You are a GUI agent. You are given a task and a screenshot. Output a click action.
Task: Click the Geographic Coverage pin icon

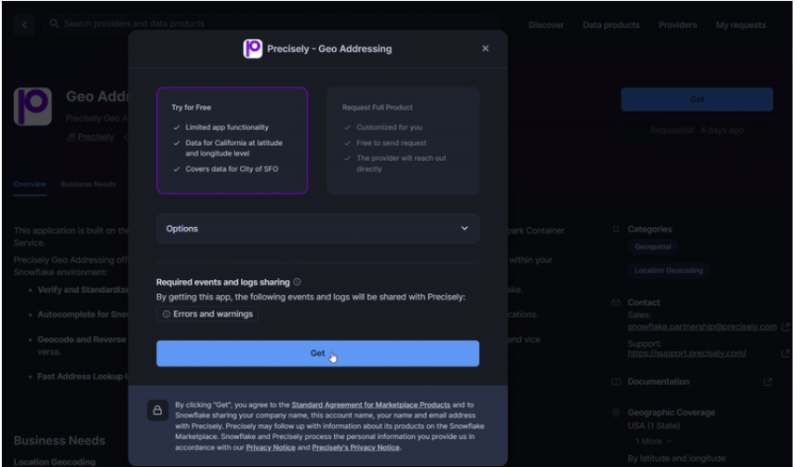[x=616, y=412]
